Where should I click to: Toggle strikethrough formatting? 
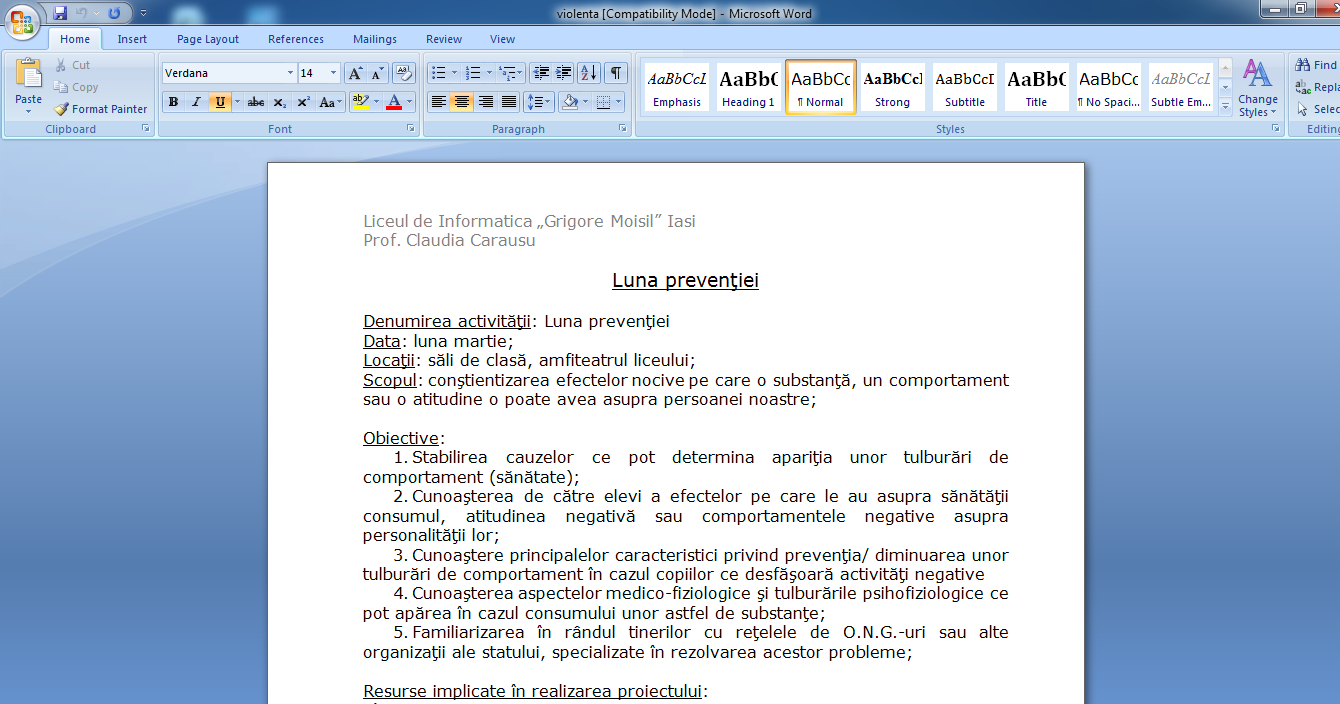(x=256, y=102)
